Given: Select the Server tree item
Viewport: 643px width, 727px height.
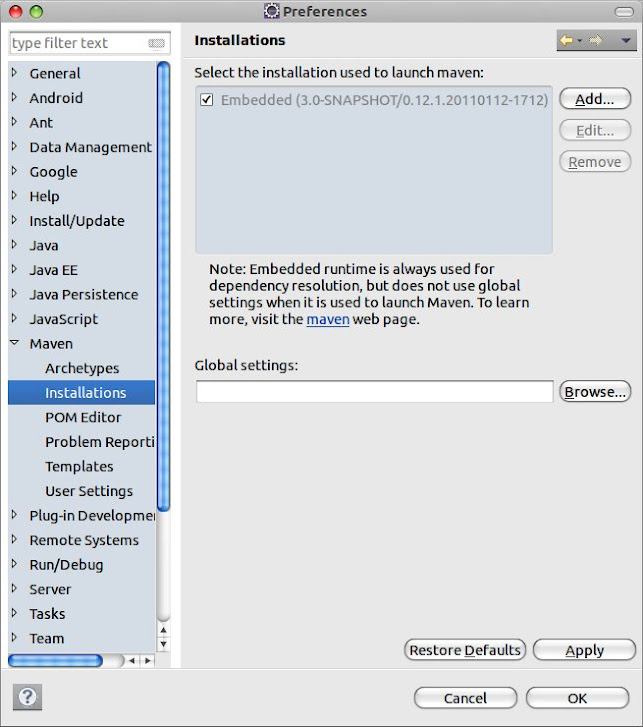Looking at the screenshot, I should (x=50, y=589).
